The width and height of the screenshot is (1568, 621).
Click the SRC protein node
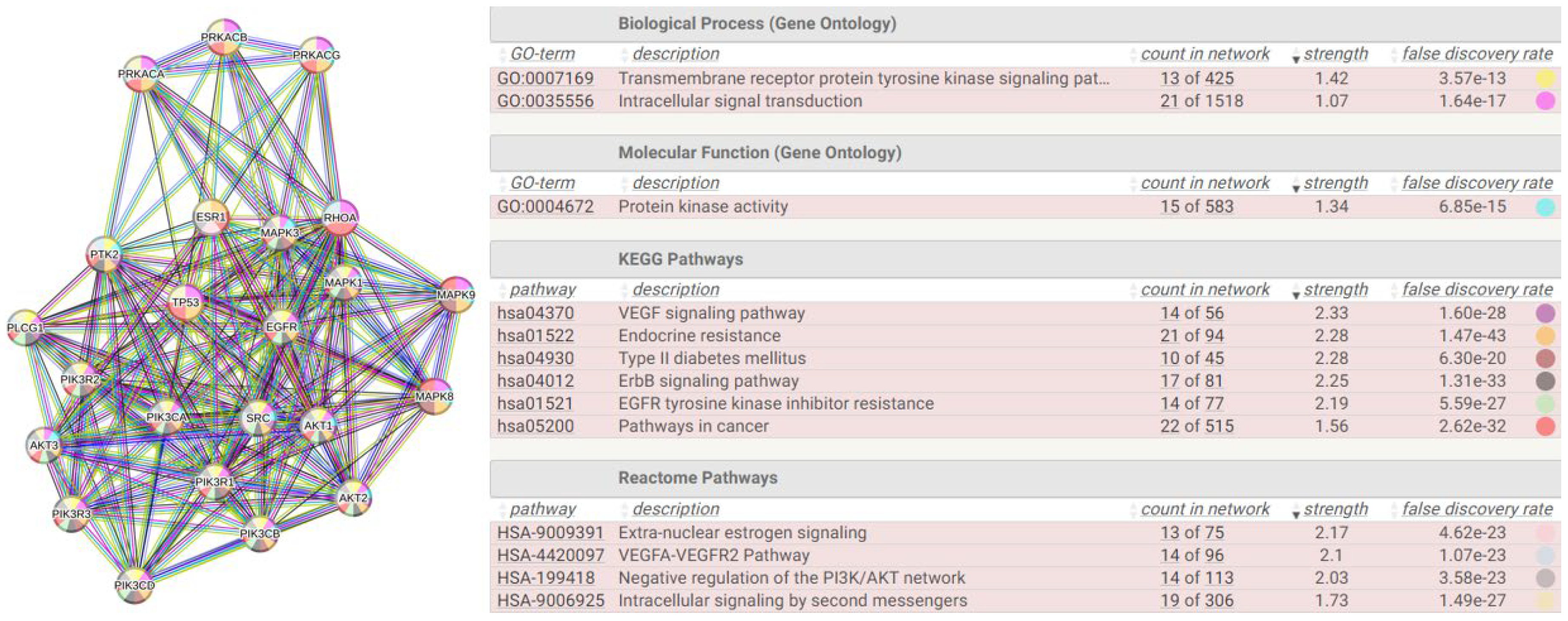[x=258, y=418]
